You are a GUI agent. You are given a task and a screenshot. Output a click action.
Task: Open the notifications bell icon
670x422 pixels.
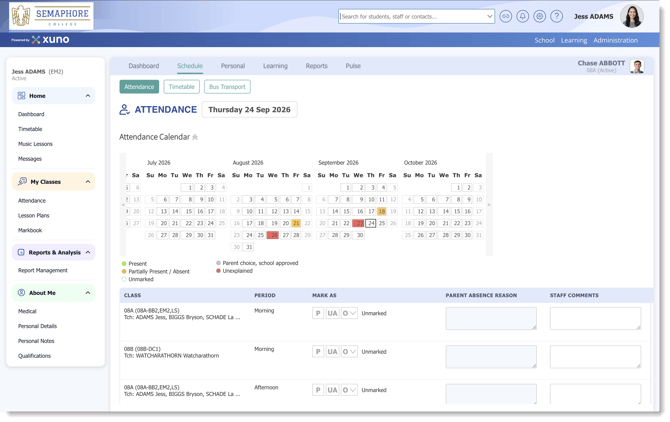[x=522, y=16]
